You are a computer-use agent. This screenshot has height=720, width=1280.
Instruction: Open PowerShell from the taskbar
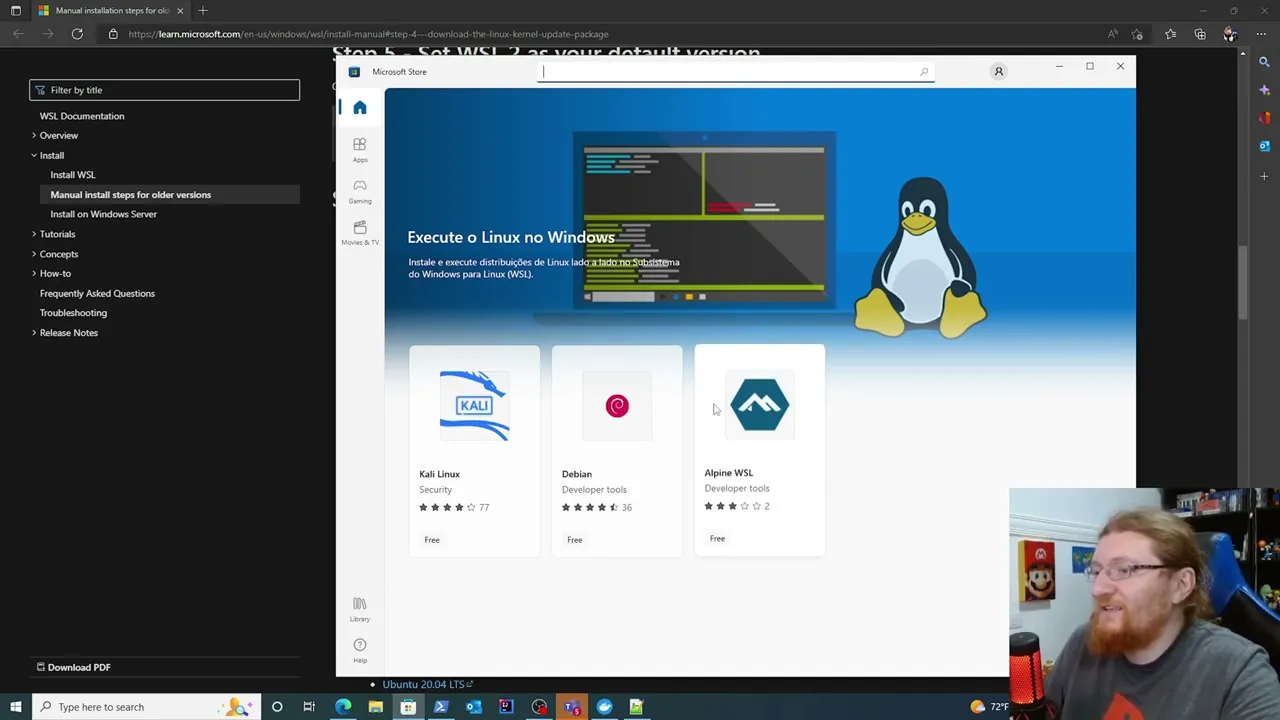click(441, 707)
